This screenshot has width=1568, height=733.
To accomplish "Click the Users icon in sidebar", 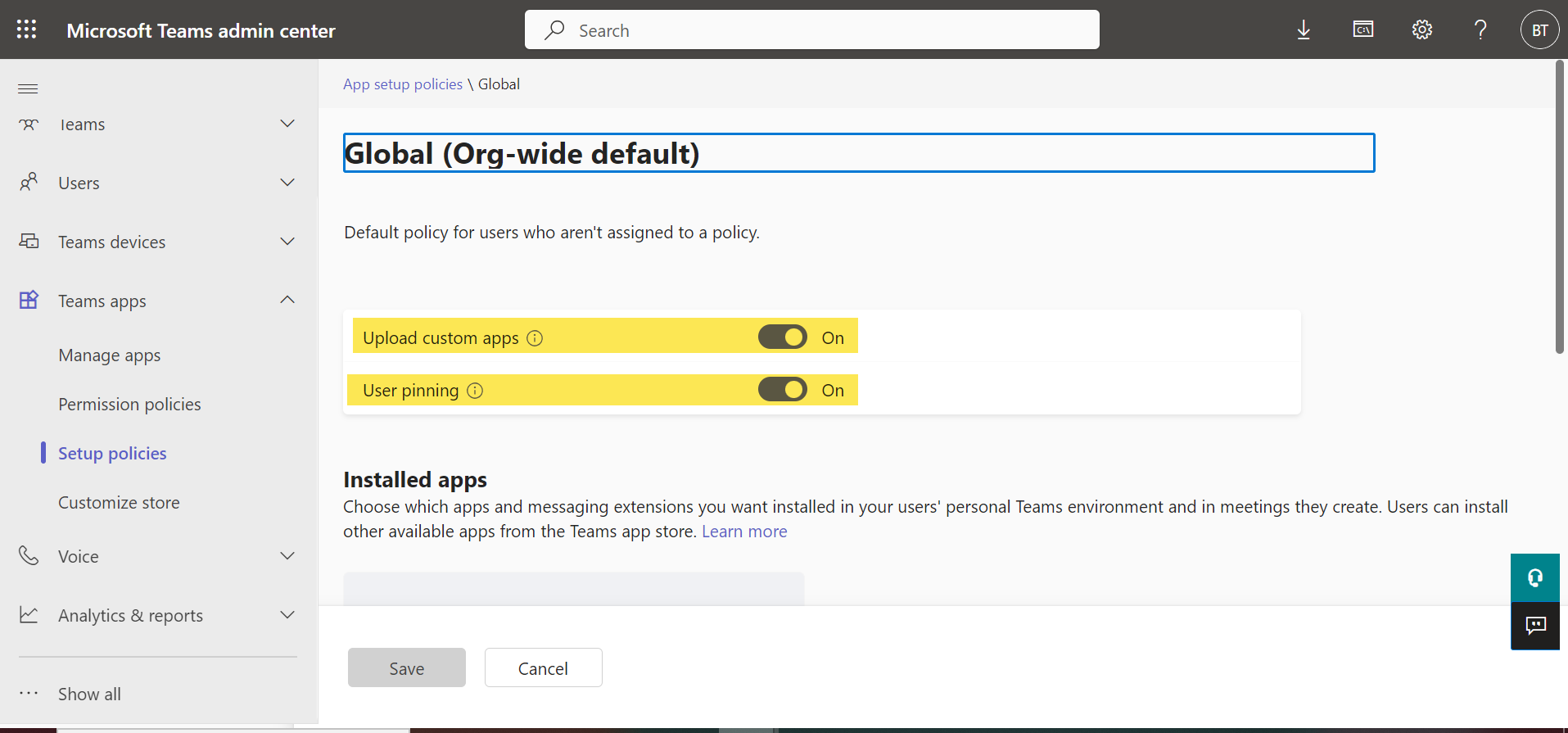I will 29,182.
